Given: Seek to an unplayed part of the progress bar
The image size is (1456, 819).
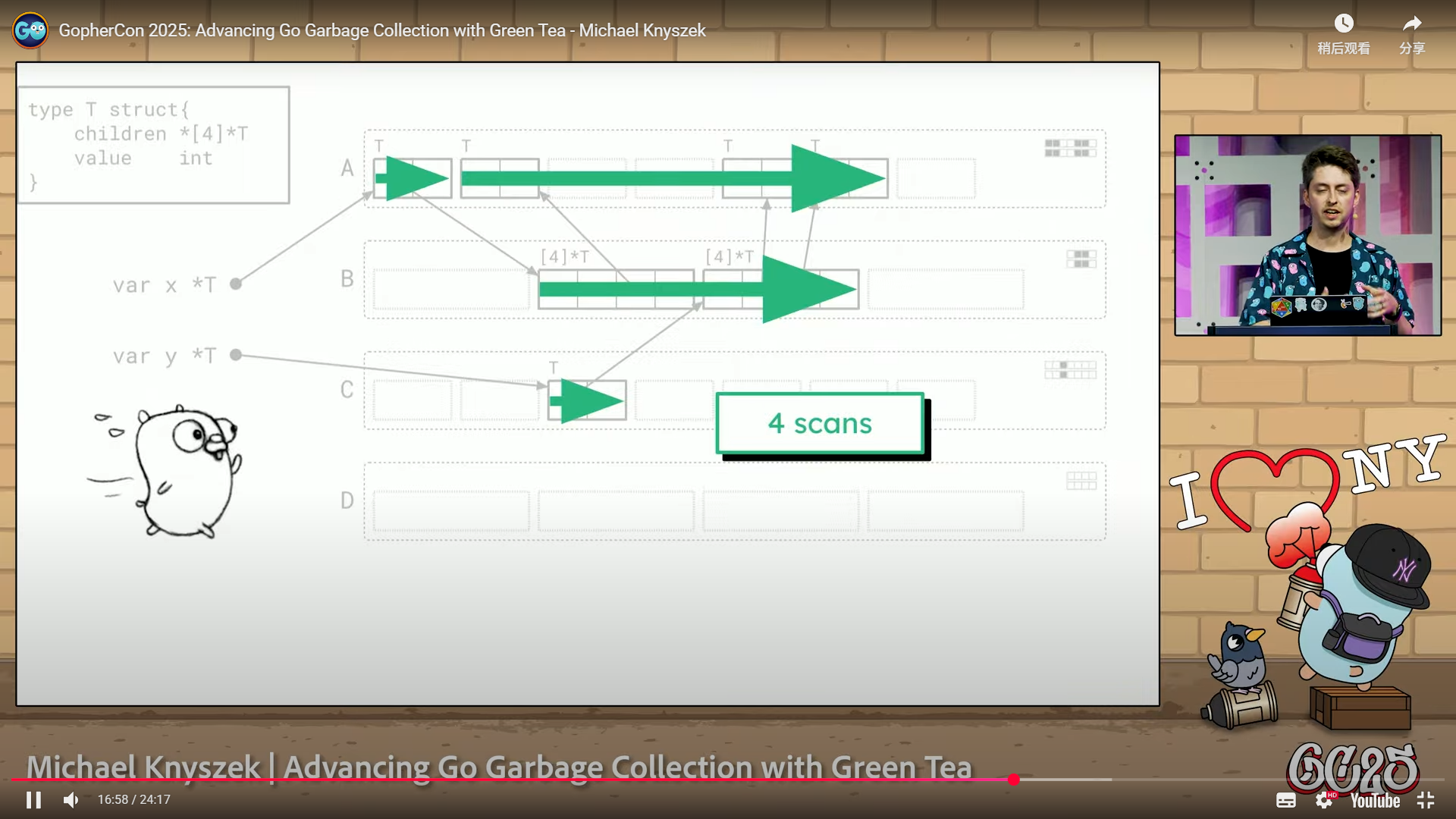Looking at the screenshot, I should (1213, 780).
